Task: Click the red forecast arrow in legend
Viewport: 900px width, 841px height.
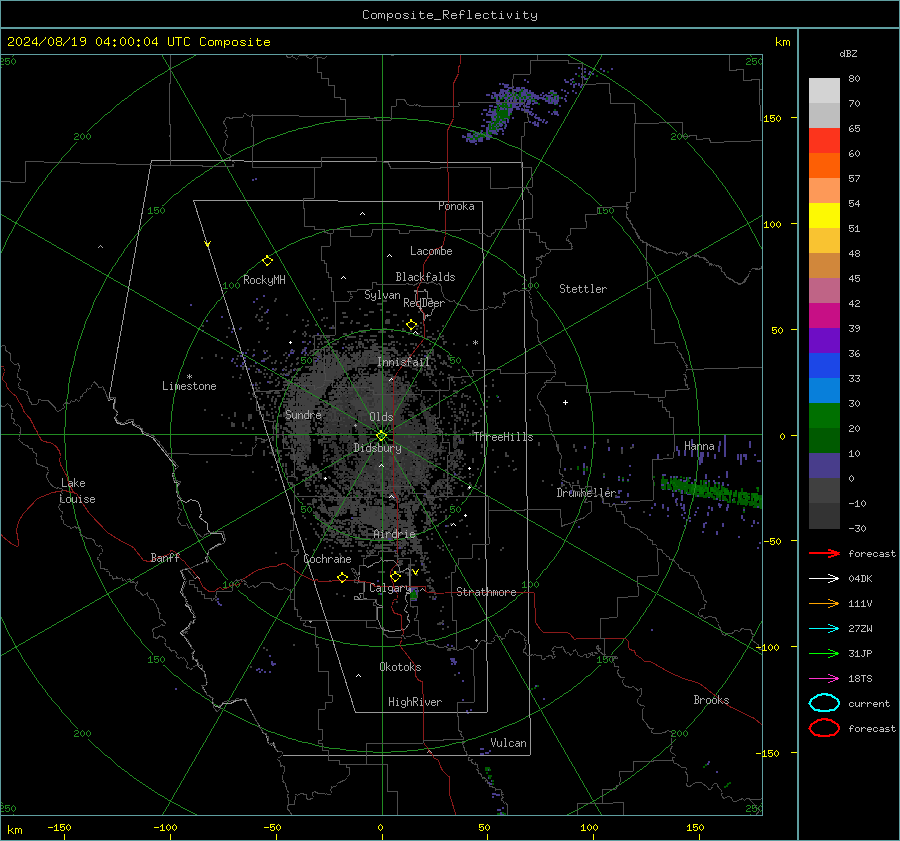Action: pyautogui.click(x=824, y=553)
